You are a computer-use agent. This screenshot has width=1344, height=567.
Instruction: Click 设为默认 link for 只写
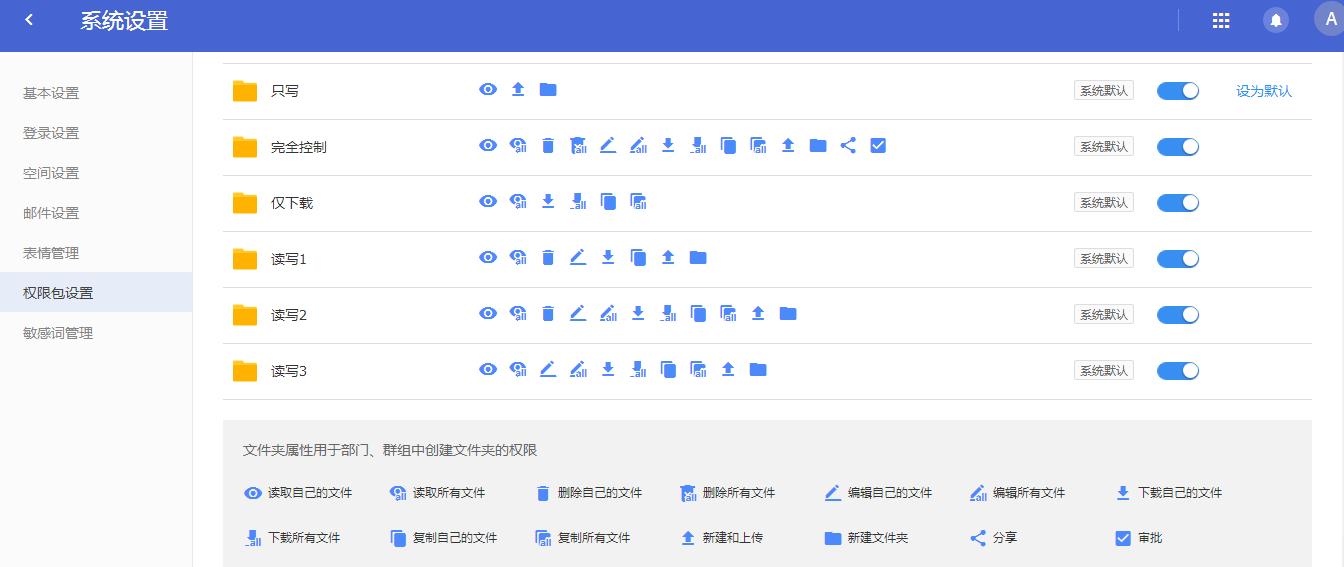tap(1263, 91)
